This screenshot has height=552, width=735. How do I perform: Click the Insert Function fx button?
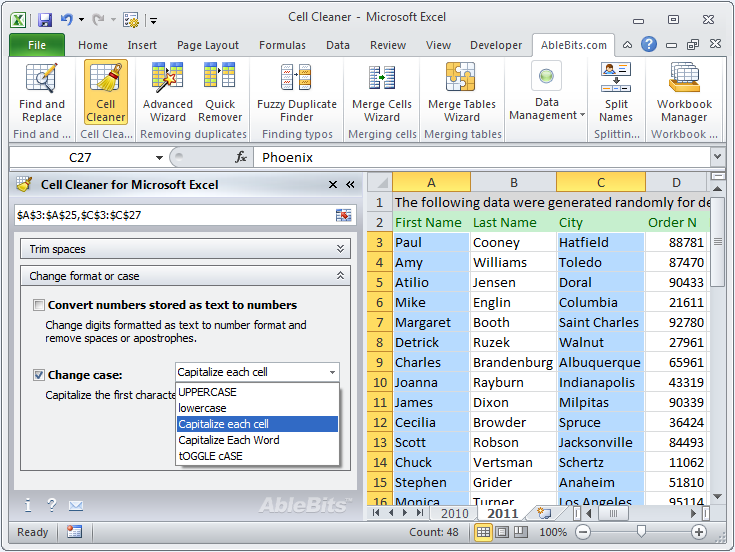click(x=241, y=157)
